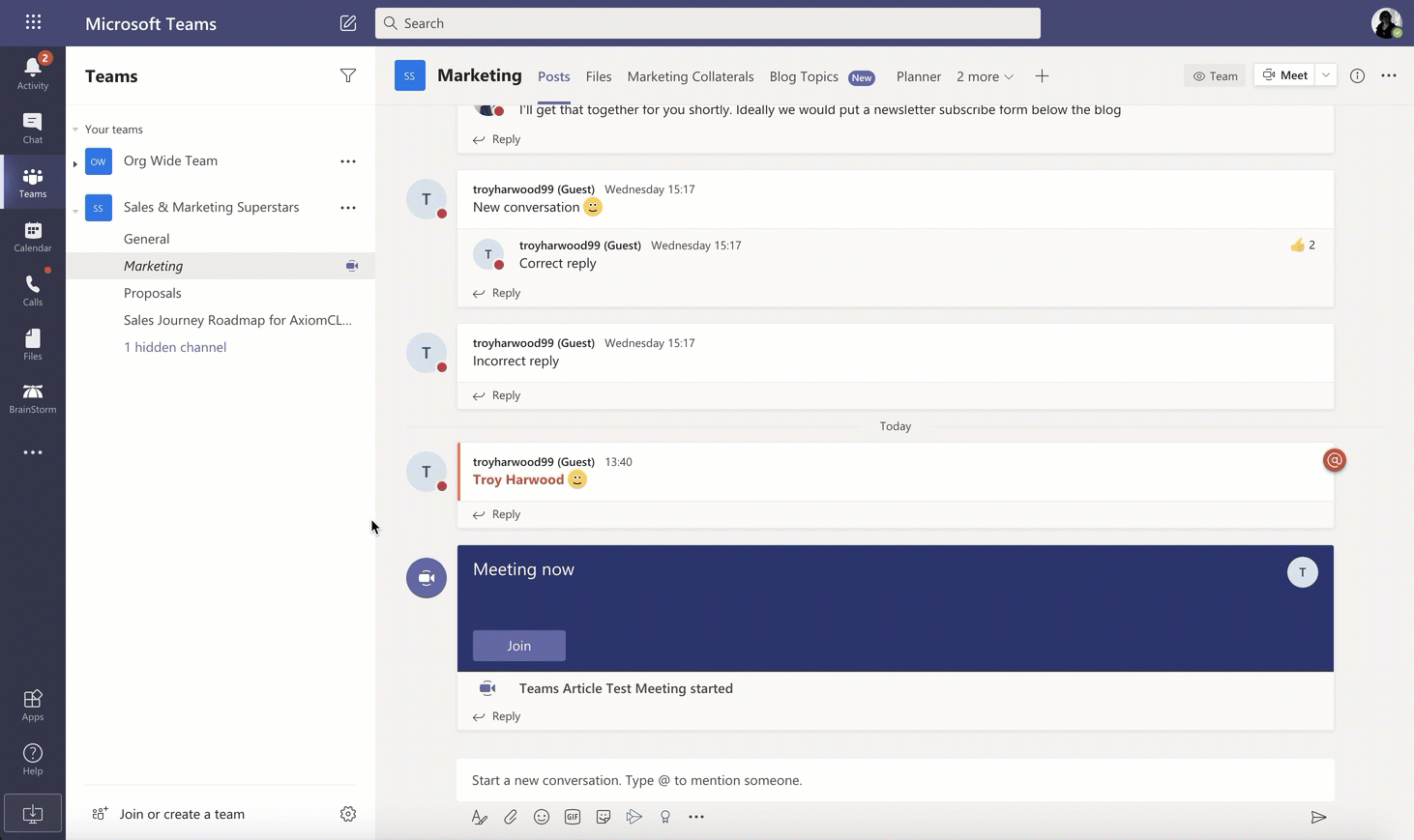Click the Team visibility button

point(1215,75)
